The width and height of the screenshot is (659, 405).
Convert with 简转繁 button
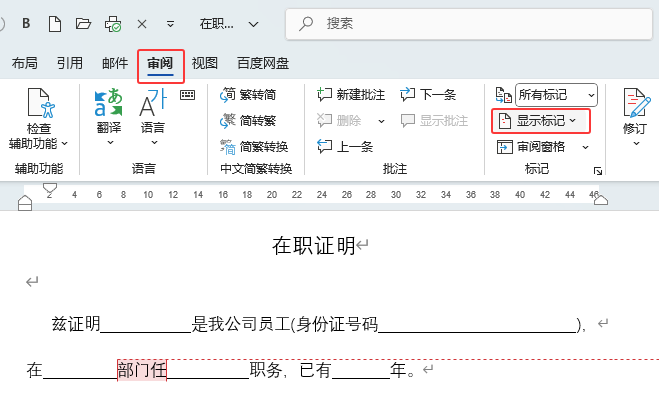[x=248, y=121]
